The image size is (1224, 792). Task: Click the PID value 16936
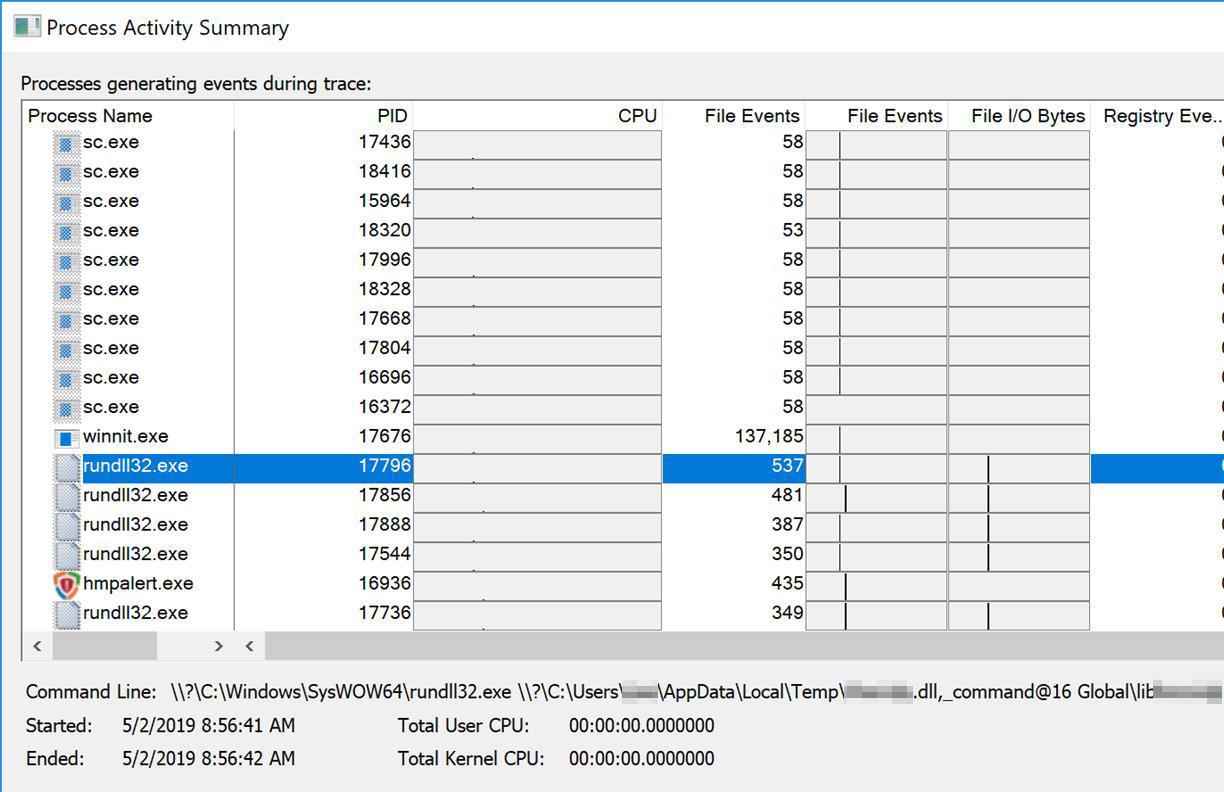pyautogui.click(x=385, y=584)
